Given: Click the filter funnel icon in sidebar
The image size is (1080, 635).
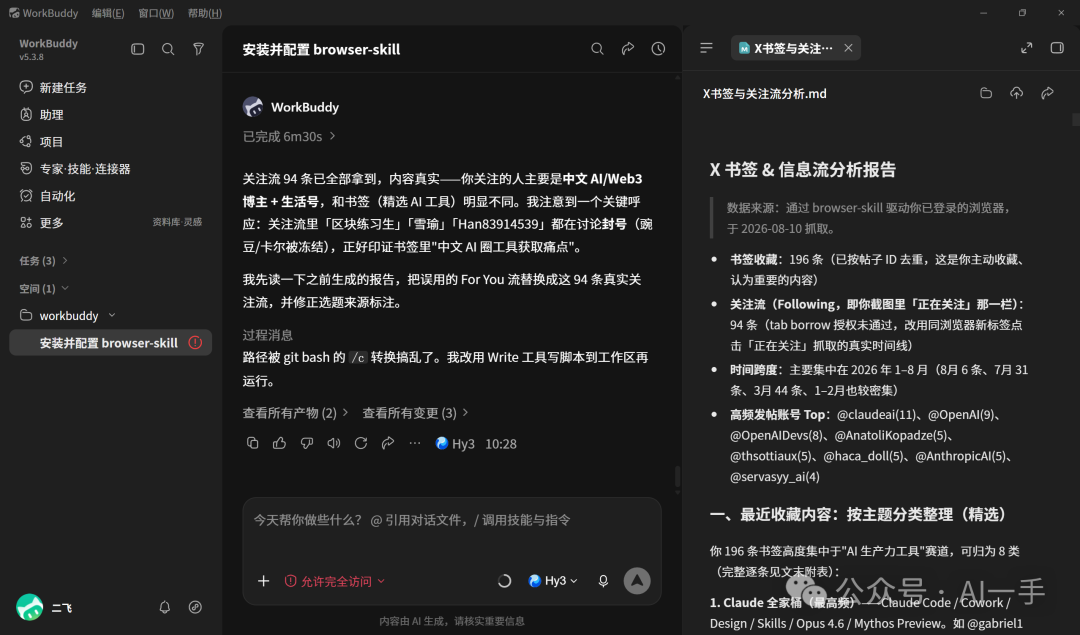Looking at the screenshot, I should (198, 49).
